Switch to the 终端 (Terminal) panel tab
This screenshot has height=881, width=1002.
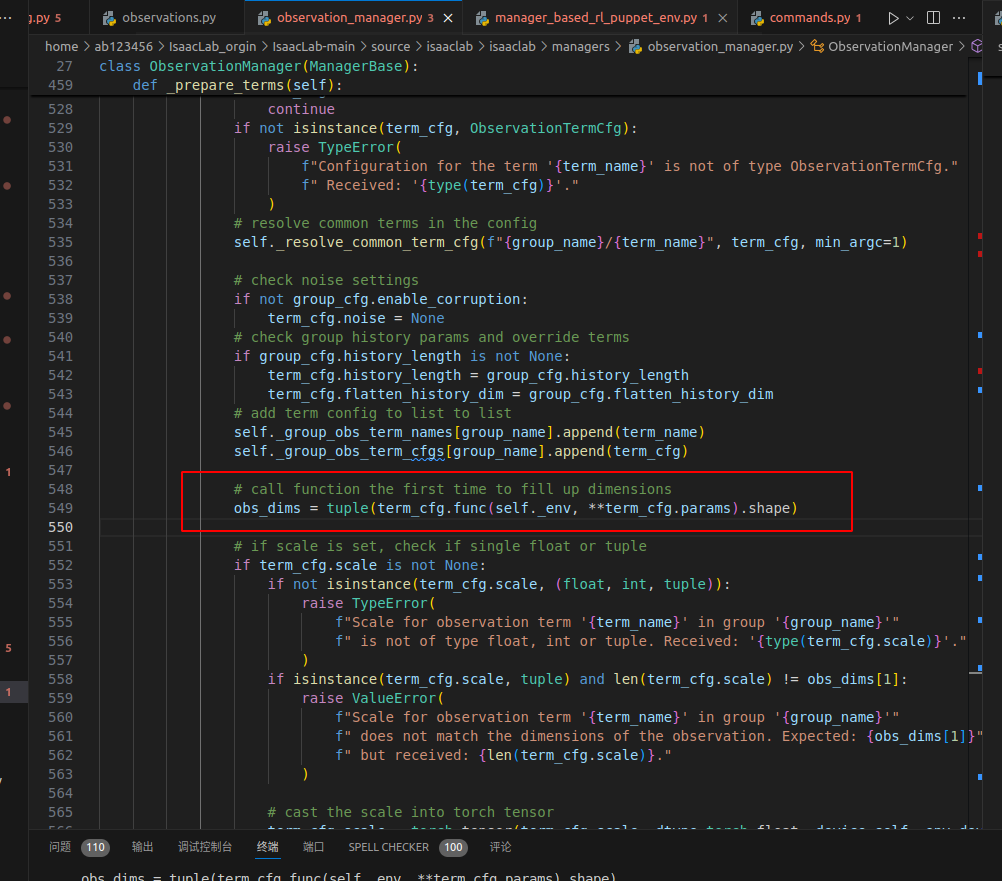(x=268, y=847)
